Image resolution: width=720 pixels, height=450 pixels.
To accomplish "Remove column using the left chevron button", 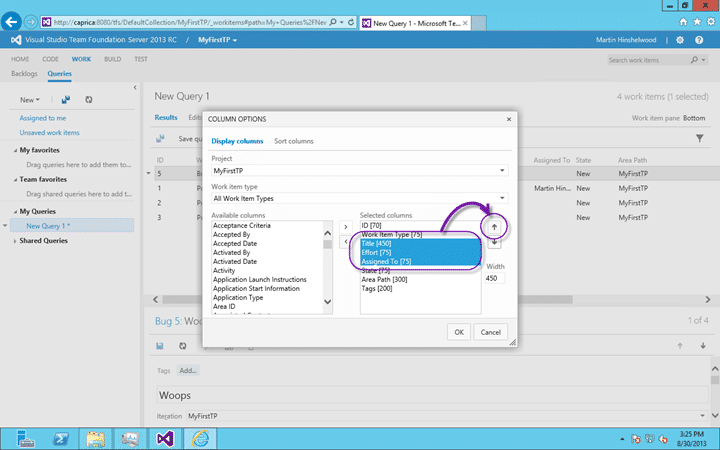I will (346, 242).
